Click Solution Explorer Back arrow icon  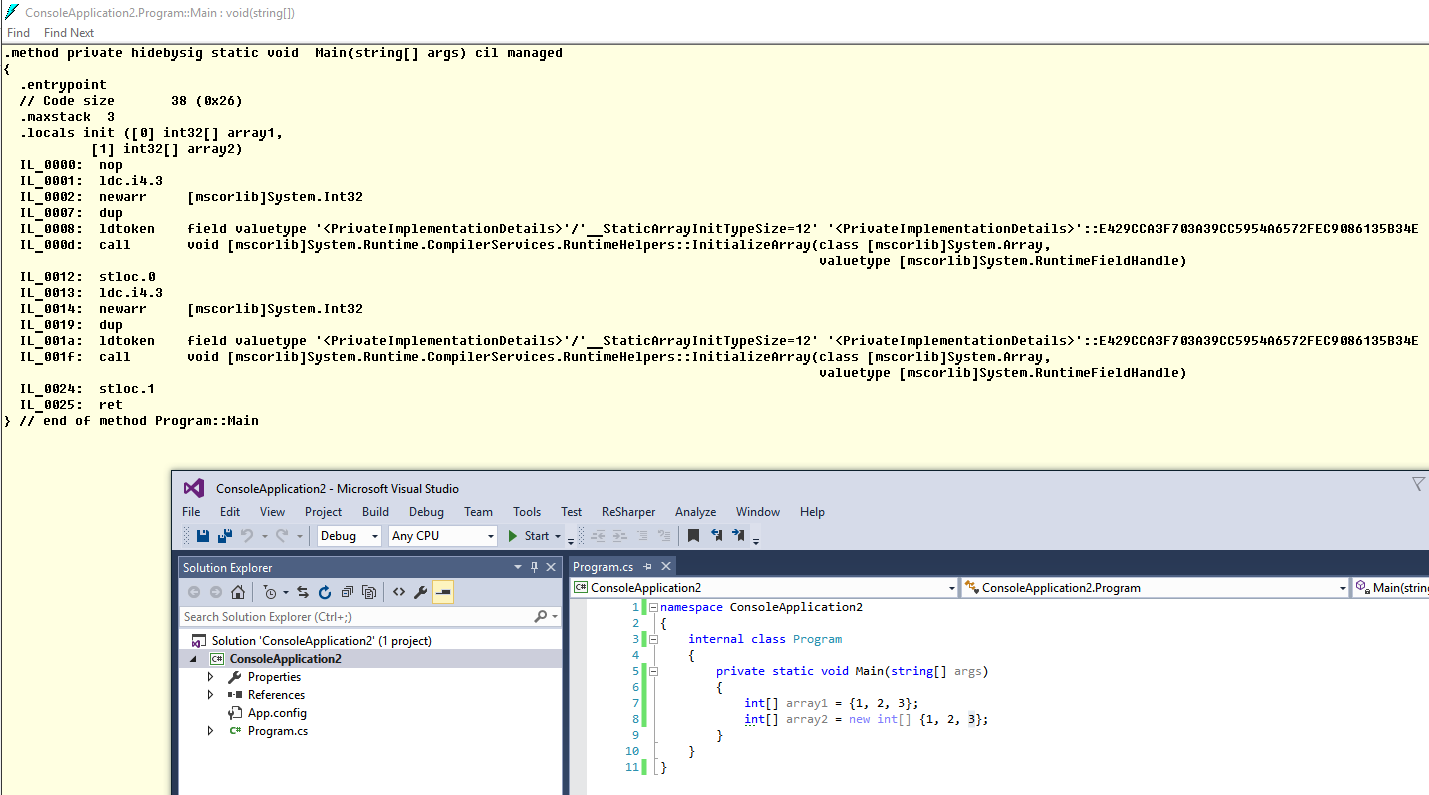194,592
